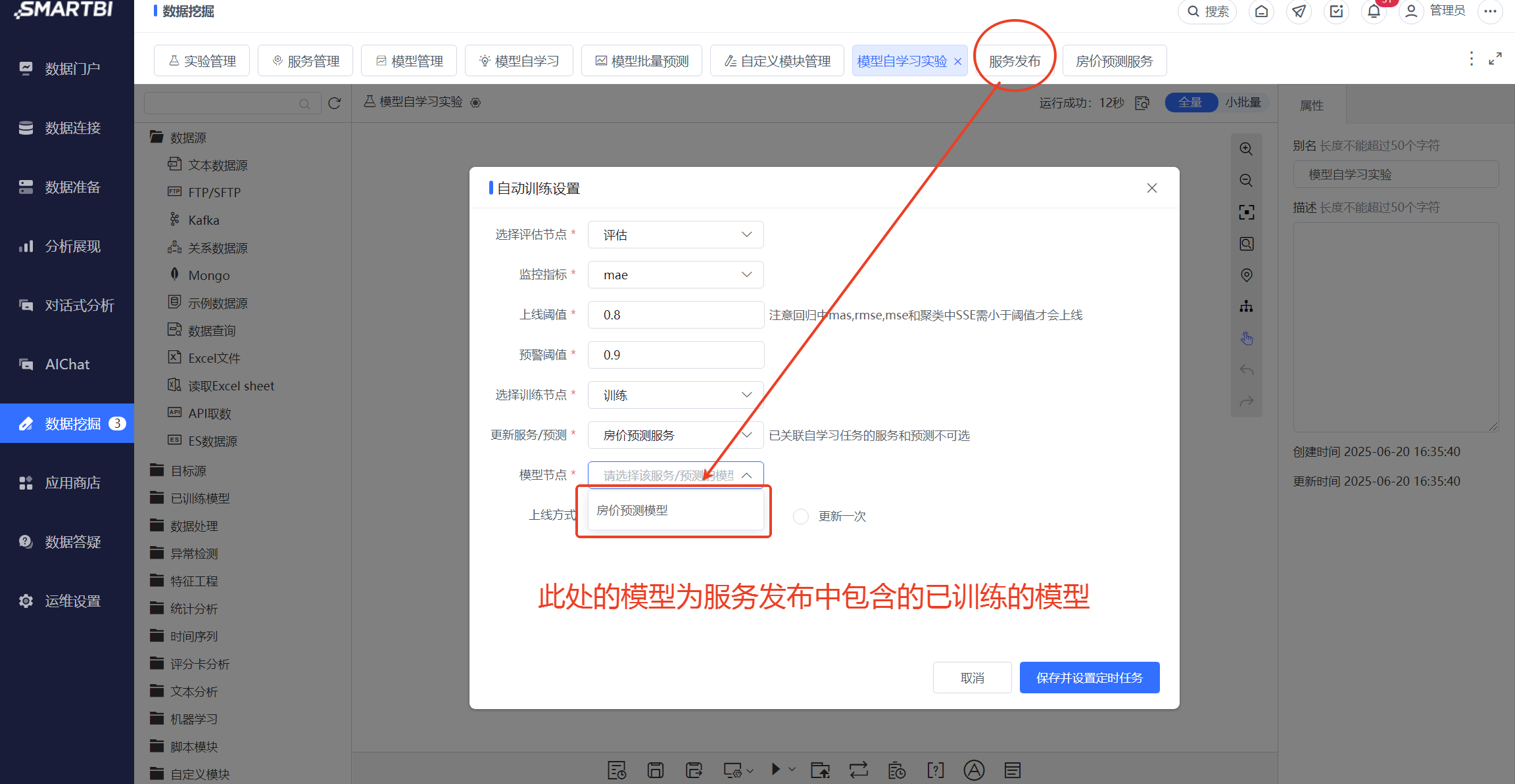Open the 选择训练节点 dropdown
This screenshot has width=1515, height=784.
[675, 395]
